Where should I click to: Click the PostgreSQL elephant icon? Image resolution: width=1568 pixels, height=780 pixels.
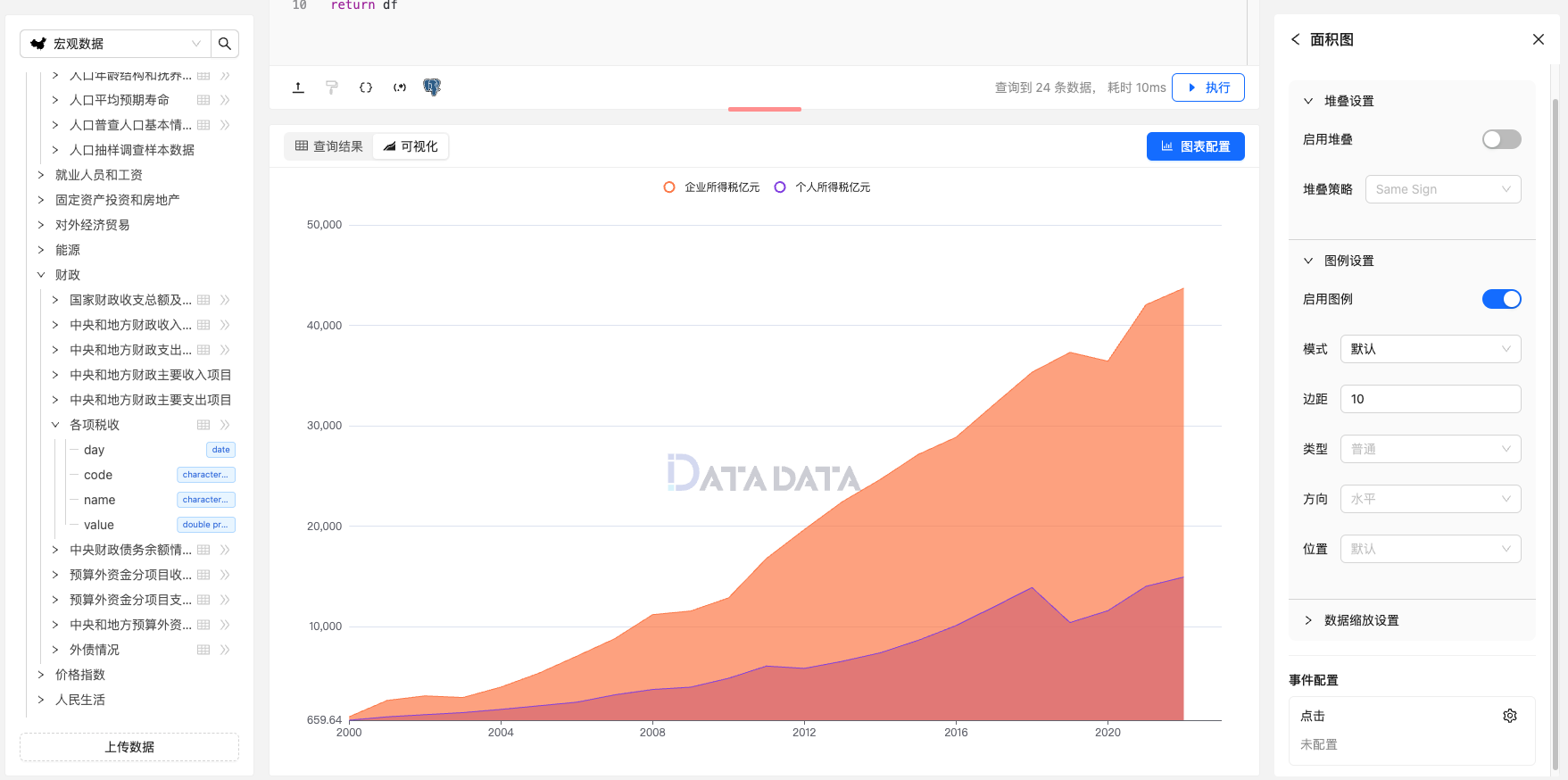(x=432, y=87)
